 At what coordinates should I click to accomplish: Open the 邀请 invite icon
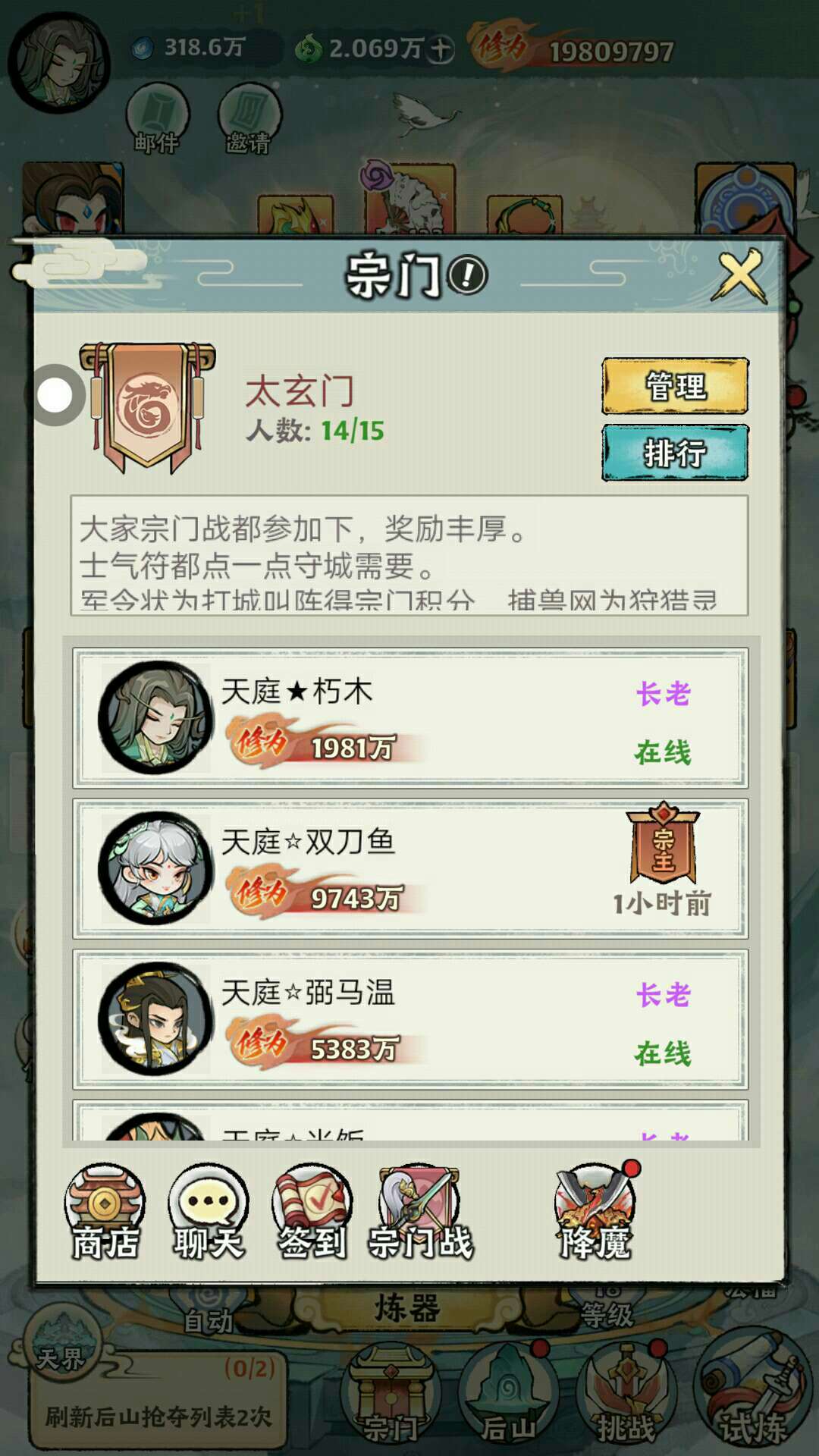click(249, 119)
